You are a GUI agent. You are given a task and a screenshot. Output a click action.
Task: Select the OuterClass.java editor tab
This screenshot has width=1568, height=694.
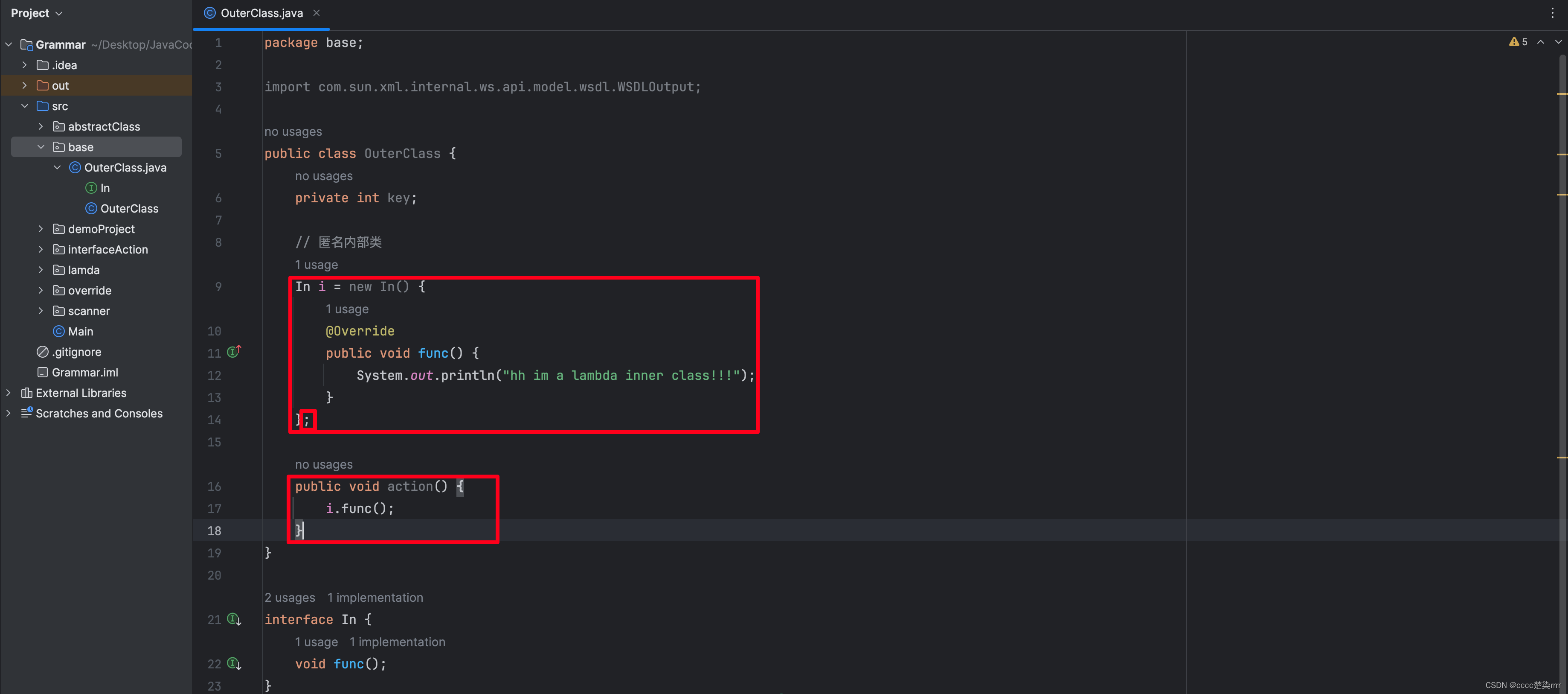261,13
